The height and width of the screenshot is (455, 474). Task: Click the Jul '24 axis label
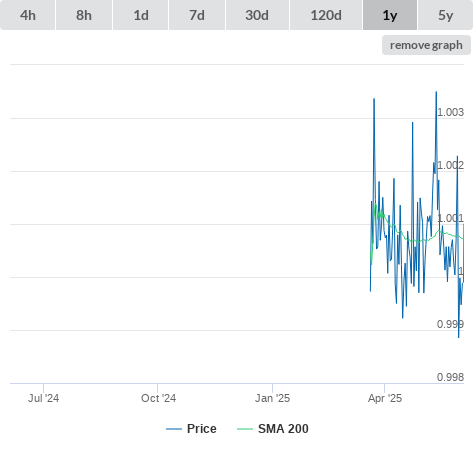click(x=43, y=398)
